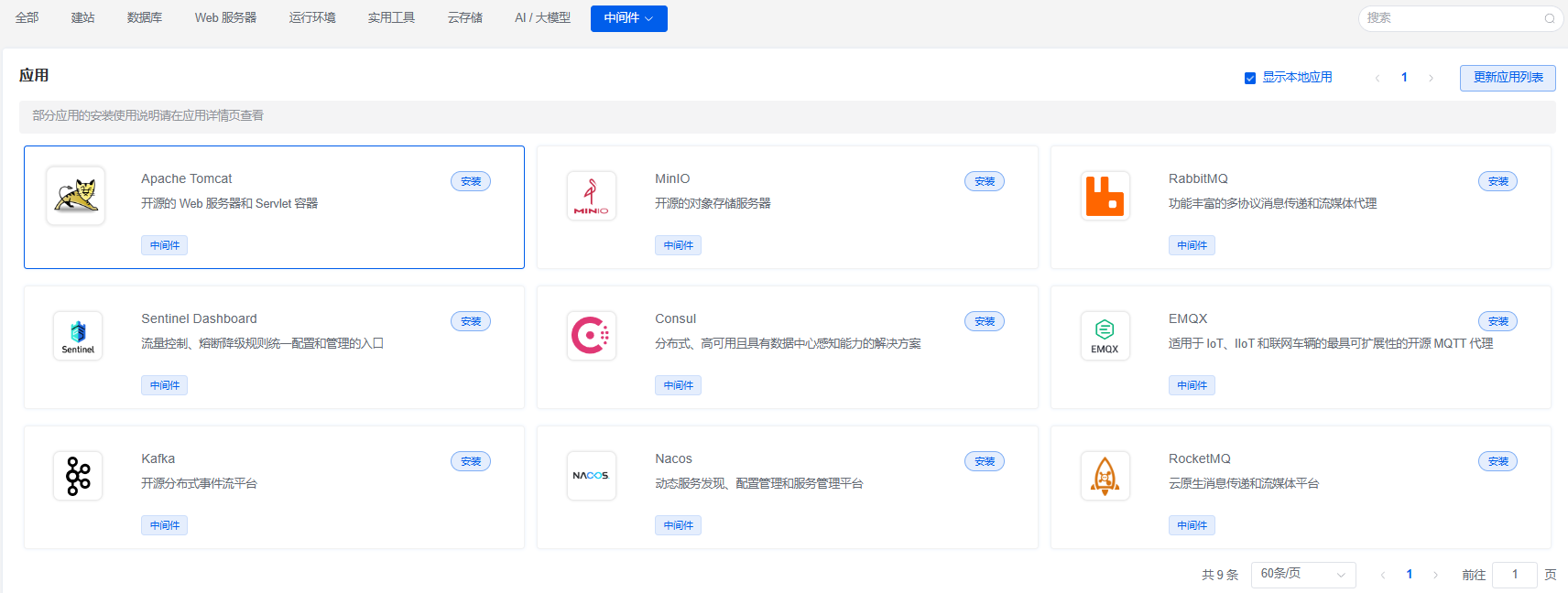Click 中间件 tag on Kafka card

[165, 525]
